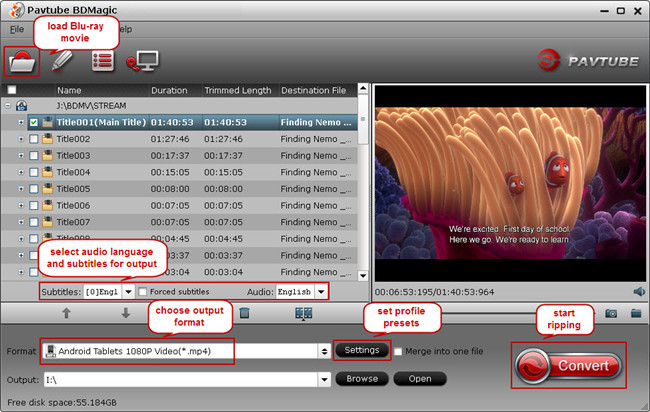Click the split video icon below the list
This screenshot has width=650, height=412.
tap(303, 313)
